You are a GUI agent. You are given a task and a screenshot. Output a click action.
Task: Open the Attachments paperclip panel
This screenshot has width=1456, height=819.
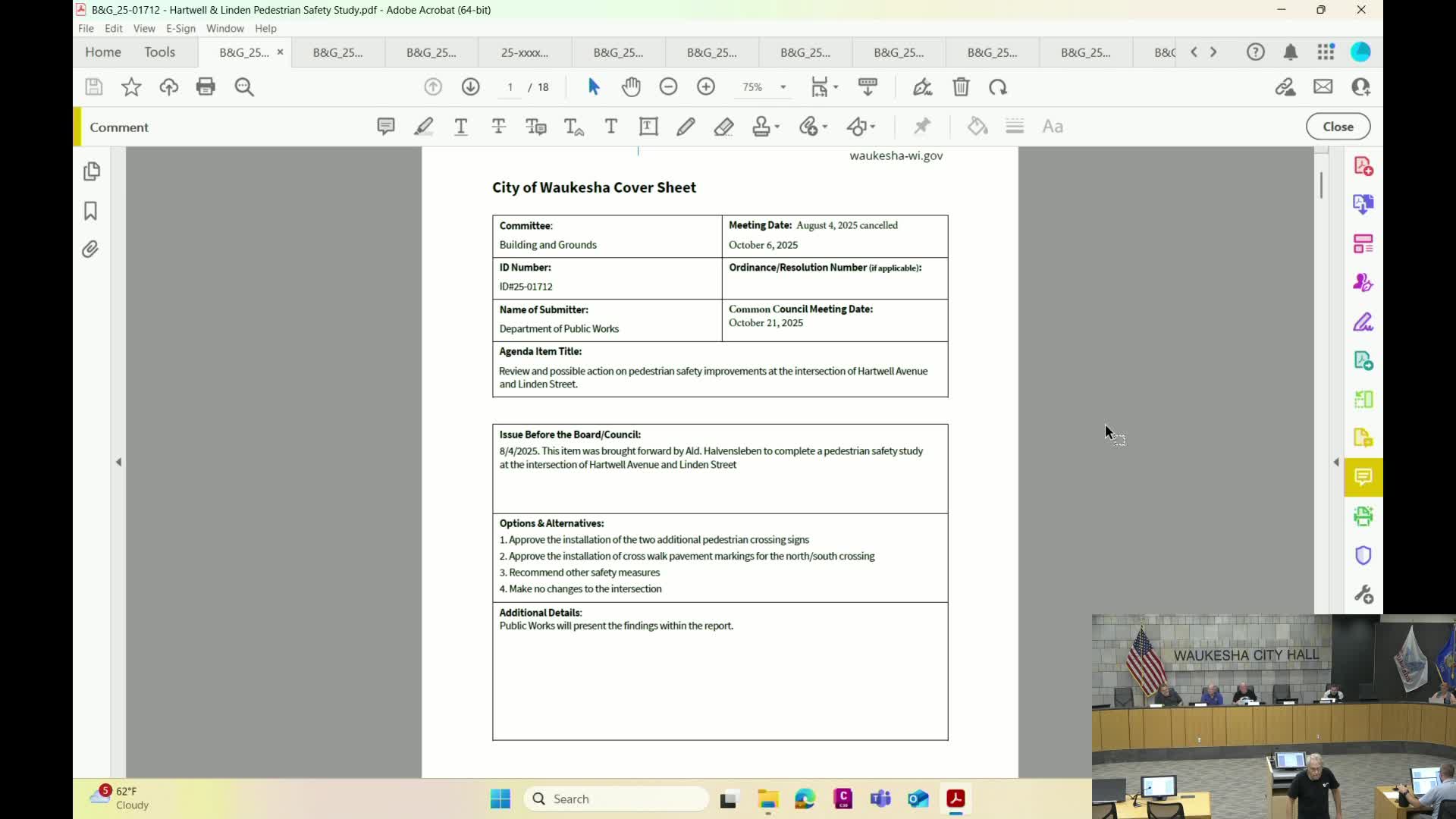[x=91, y=249]
